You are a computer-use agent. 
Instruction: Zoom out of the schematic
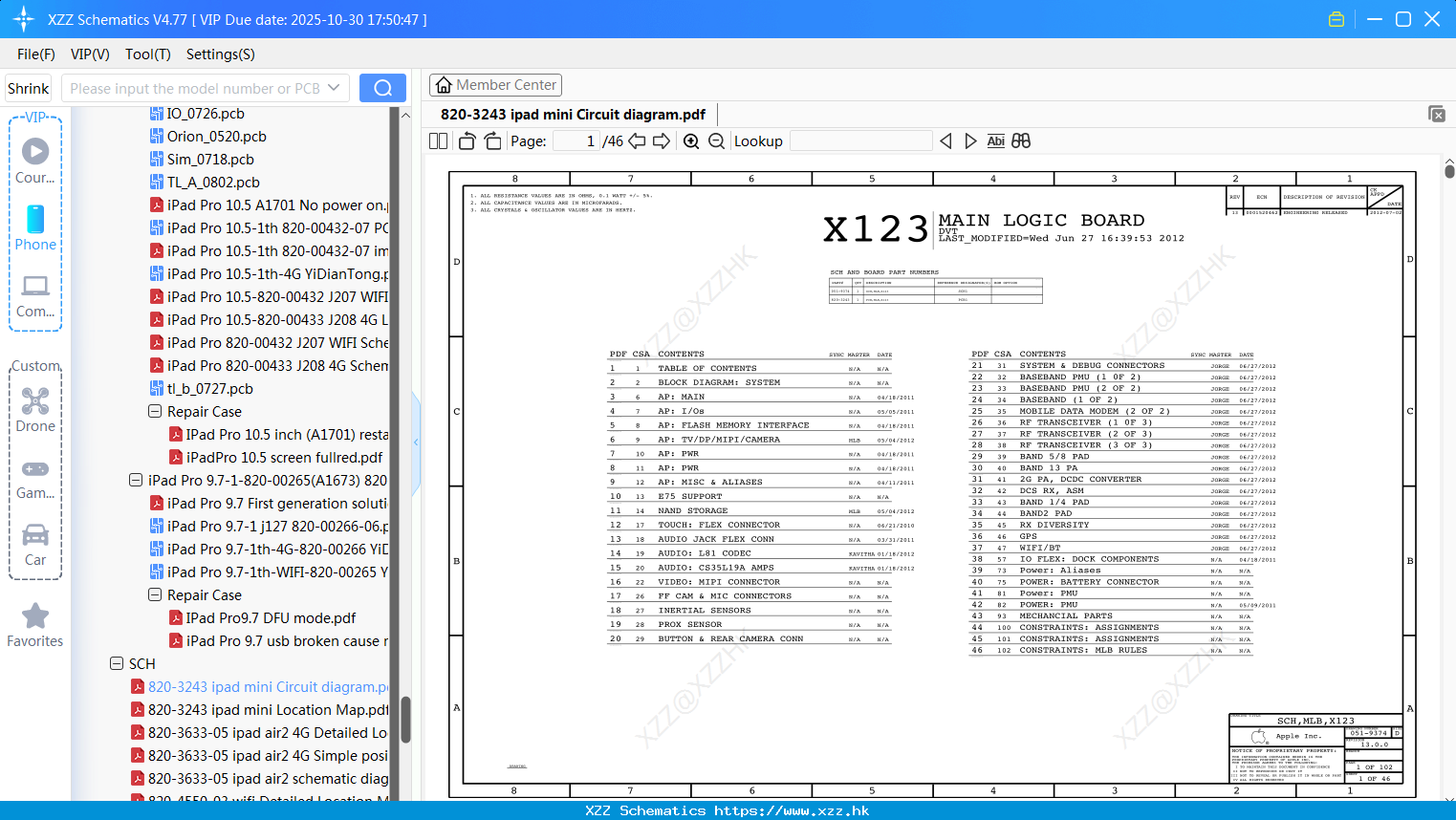tap(716, 141)
